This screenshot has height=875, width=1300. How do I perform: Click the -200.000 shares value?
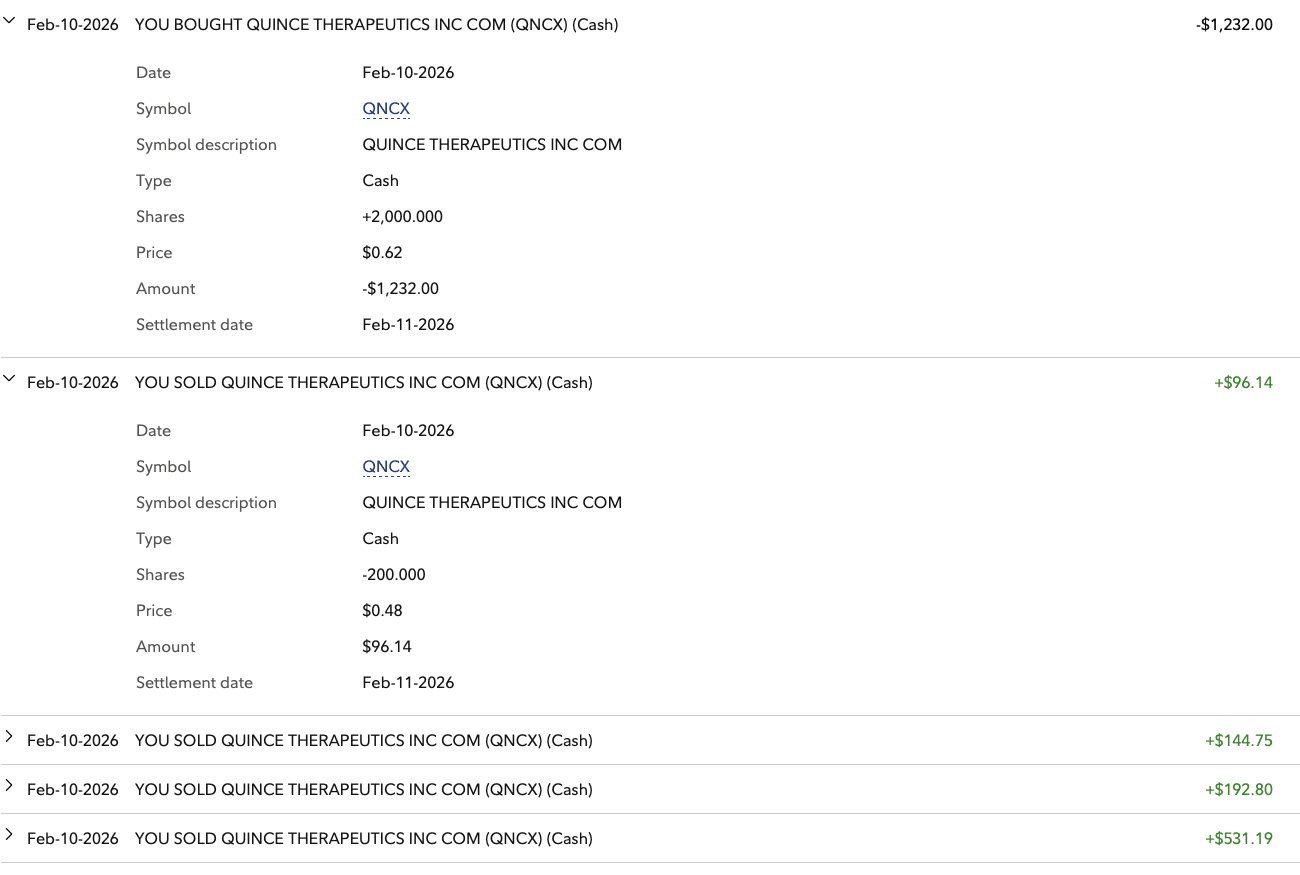(394, 575)
